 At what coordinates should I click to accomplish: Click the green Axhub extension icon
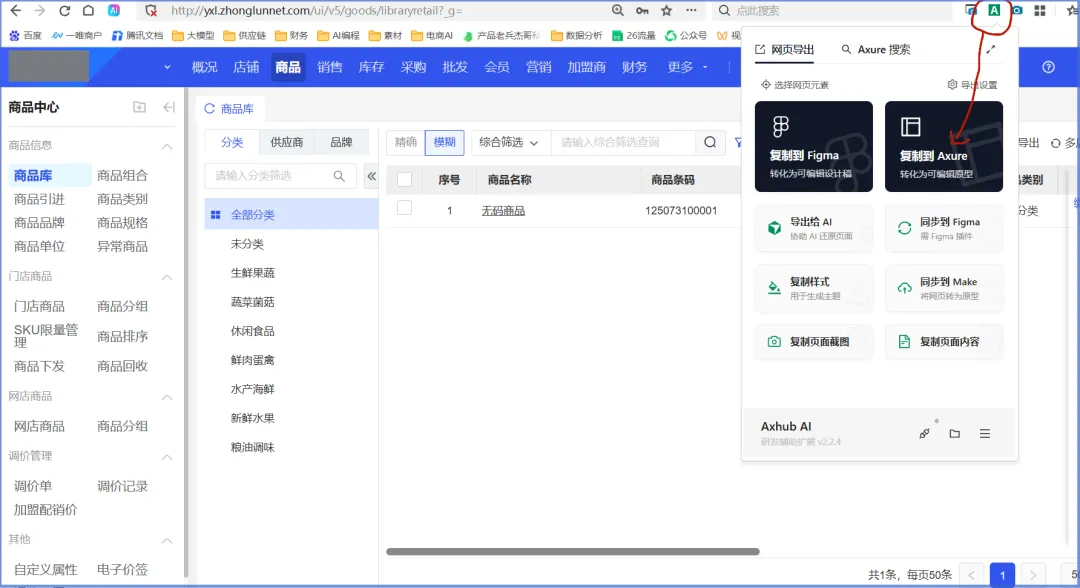coord(994,10)
